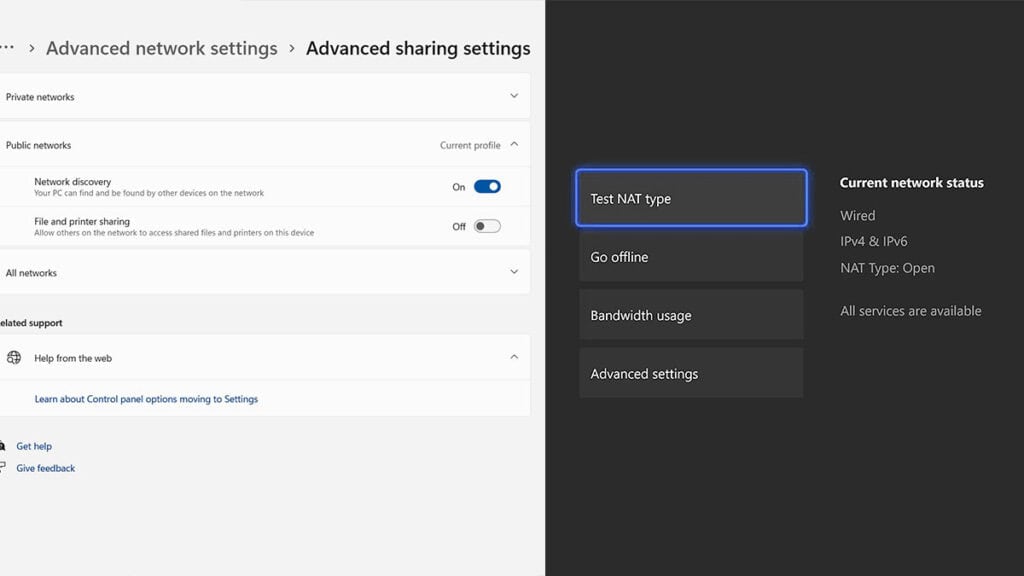Collapse the Help from the web section

[514, 357]
